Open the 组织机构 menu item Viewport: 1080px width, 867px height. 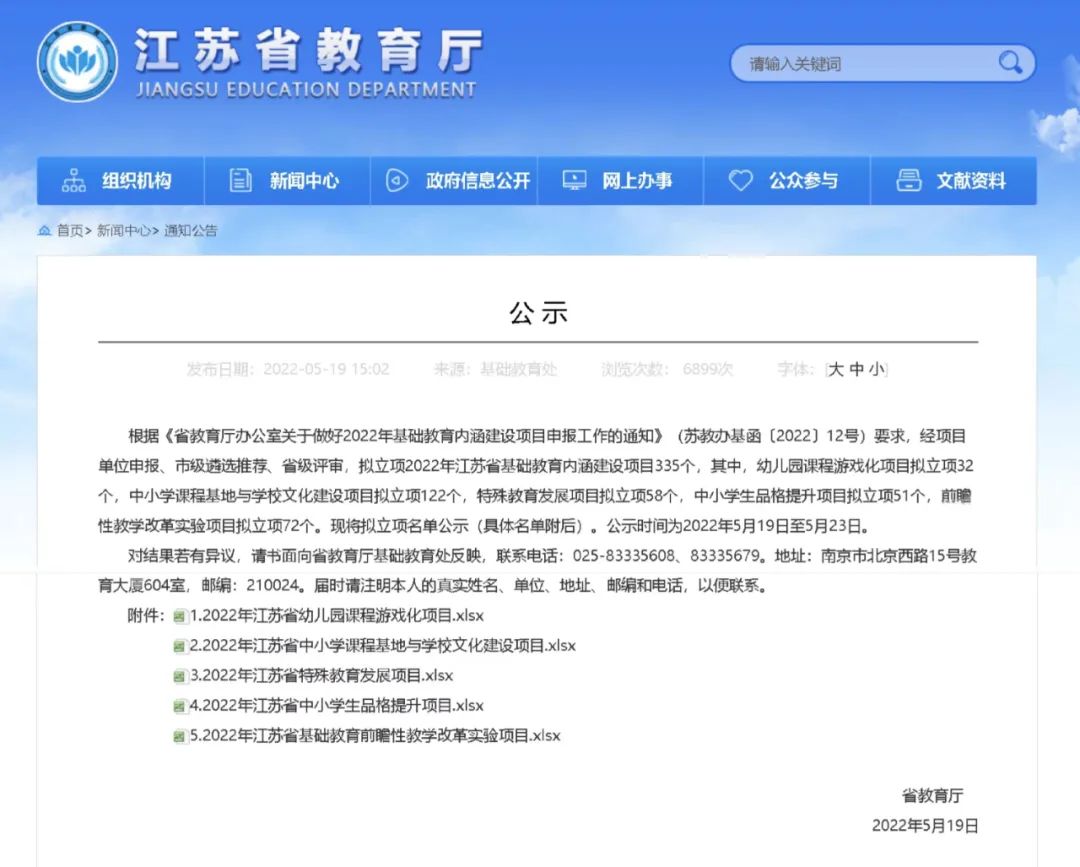tap(121, 180)
